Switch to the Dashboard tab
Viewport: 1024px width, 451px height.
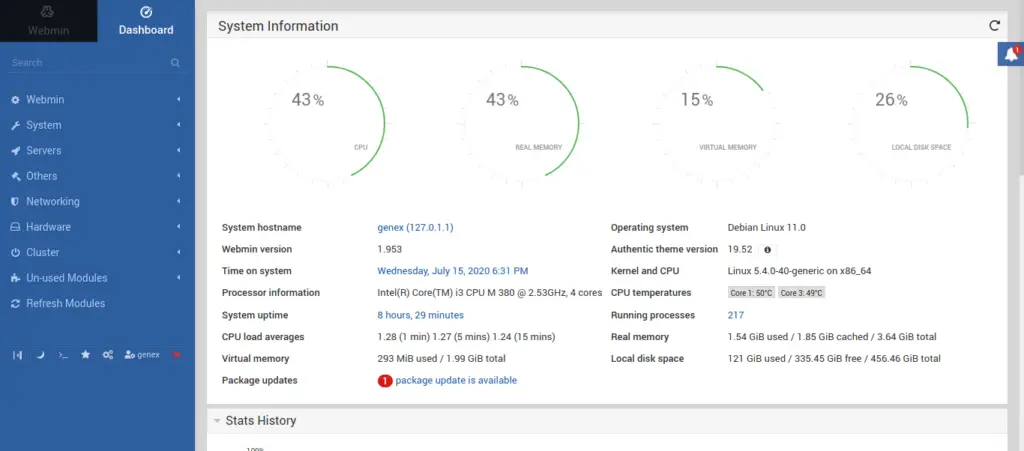coord(146,21)
